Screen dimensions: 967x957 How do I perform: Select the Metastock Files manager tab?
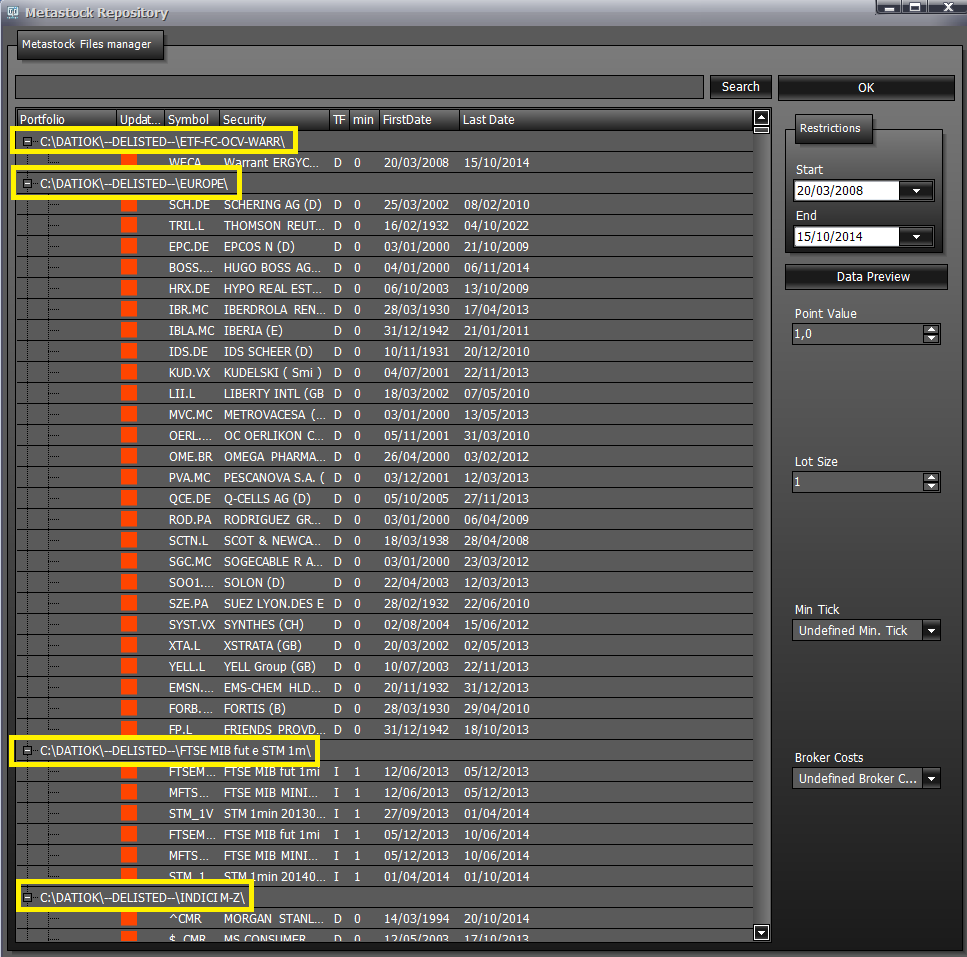pos(89,45)
